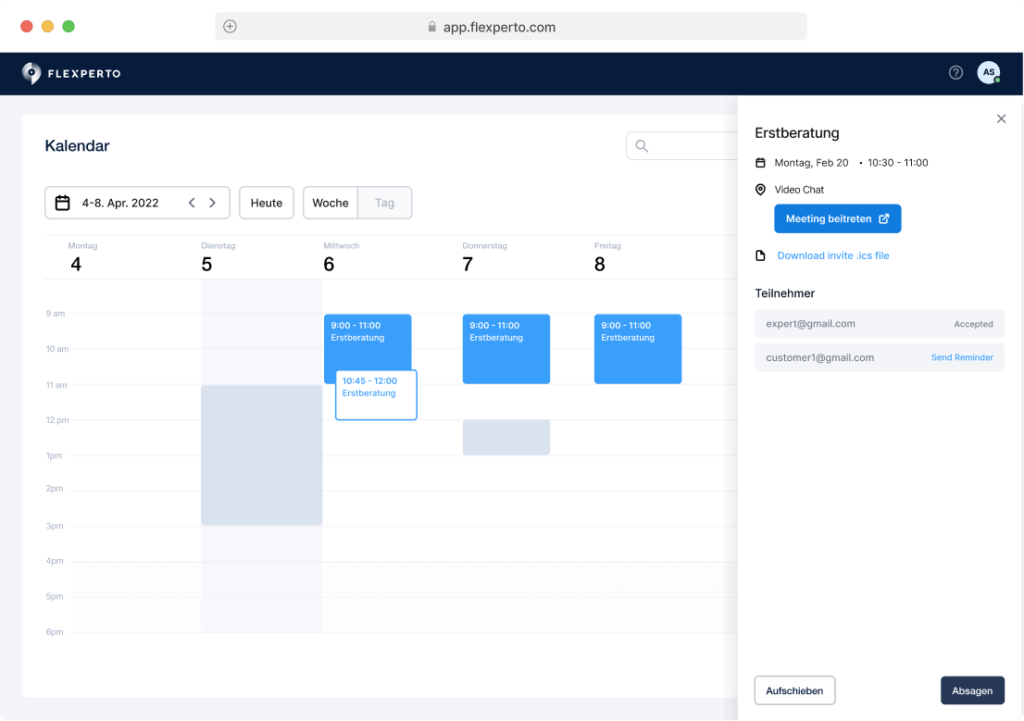The width and height of the screenshot is (1024, 721).
Task: Cancel appointment with Absagen button
Action: pyautogui.click(x=972, y=691)
